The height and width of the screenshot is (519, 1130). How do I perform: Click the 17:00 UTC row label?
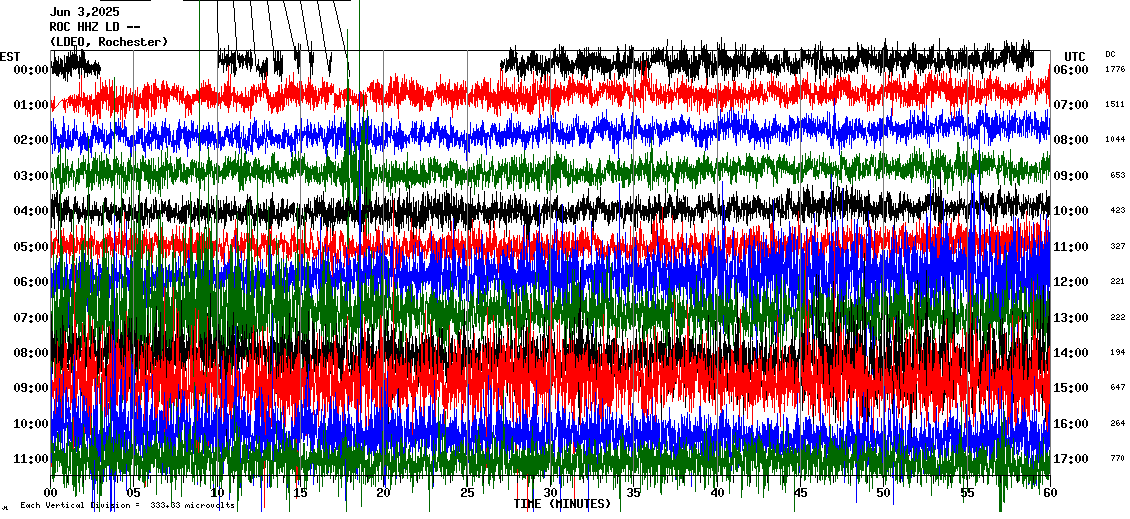coord(1070,459)
